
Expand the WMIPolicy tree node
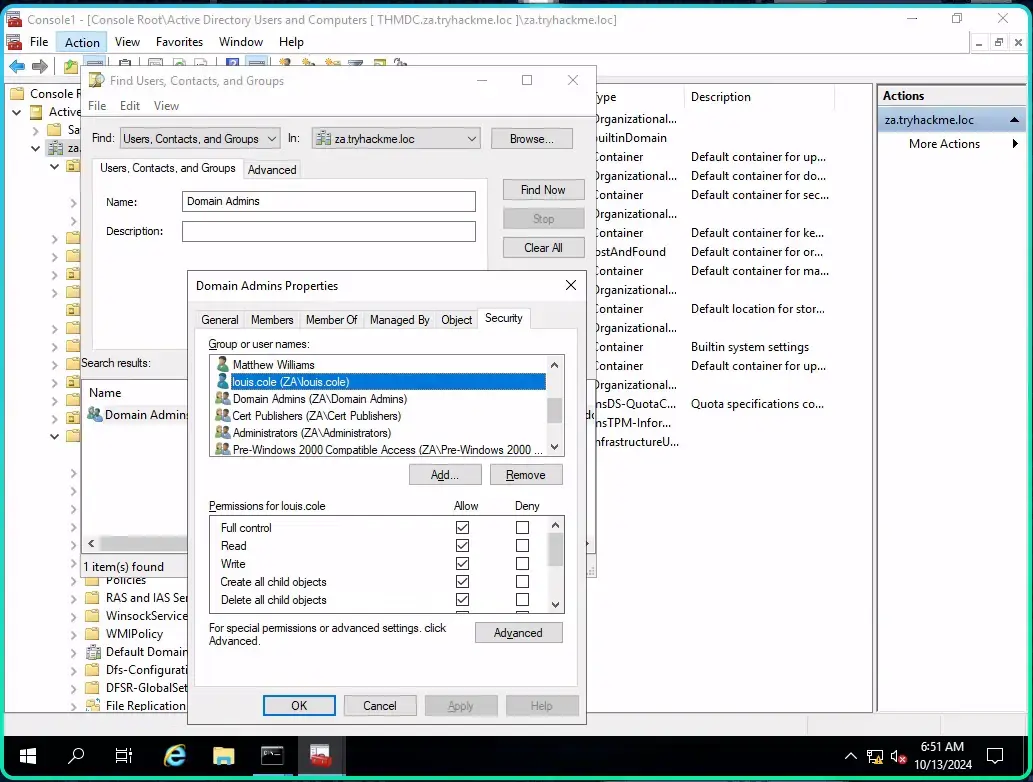(74, 634)
